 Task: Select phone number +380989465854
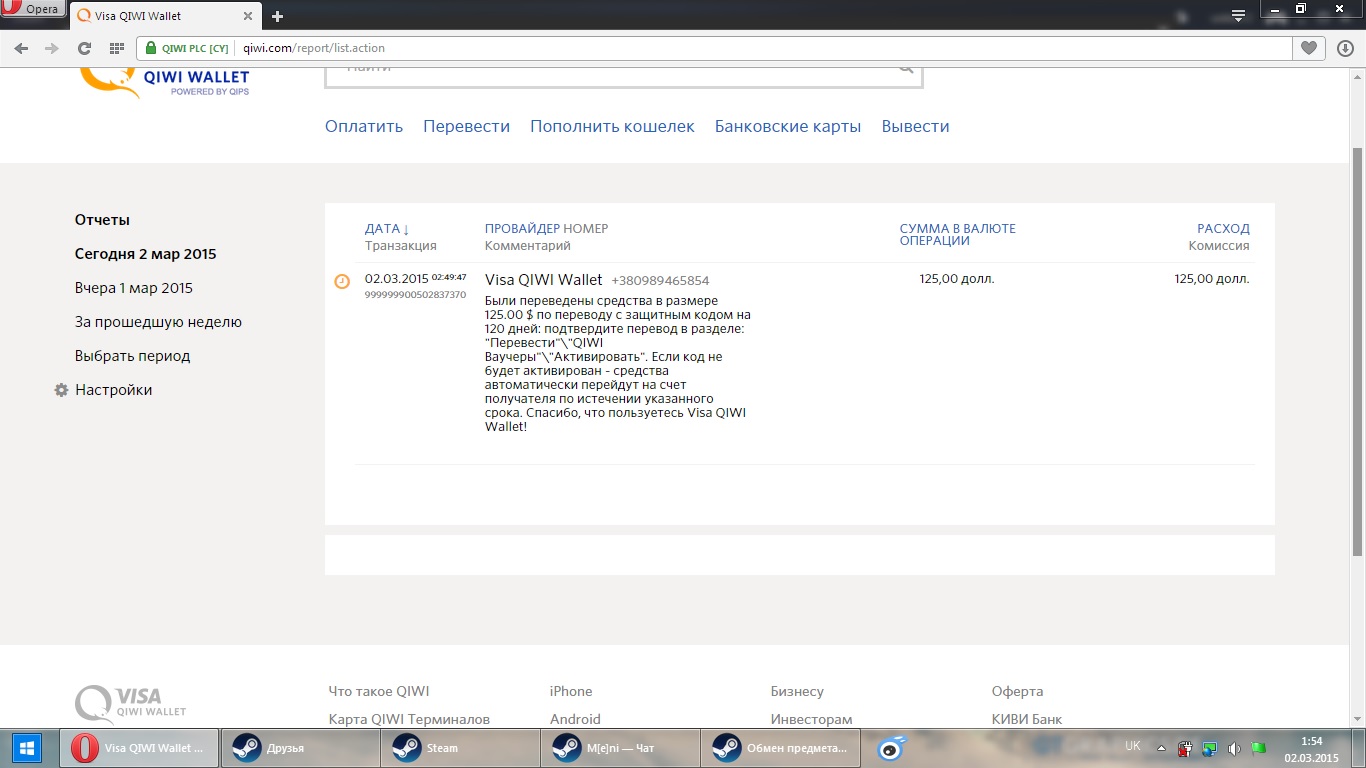(660, 281)
